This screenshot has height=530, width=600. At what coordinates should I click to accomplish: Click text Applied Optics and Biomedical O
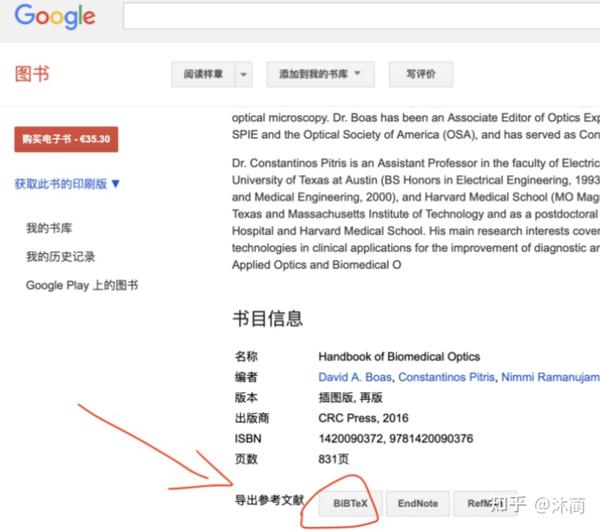pyautogui.click(x=316, y=265)
